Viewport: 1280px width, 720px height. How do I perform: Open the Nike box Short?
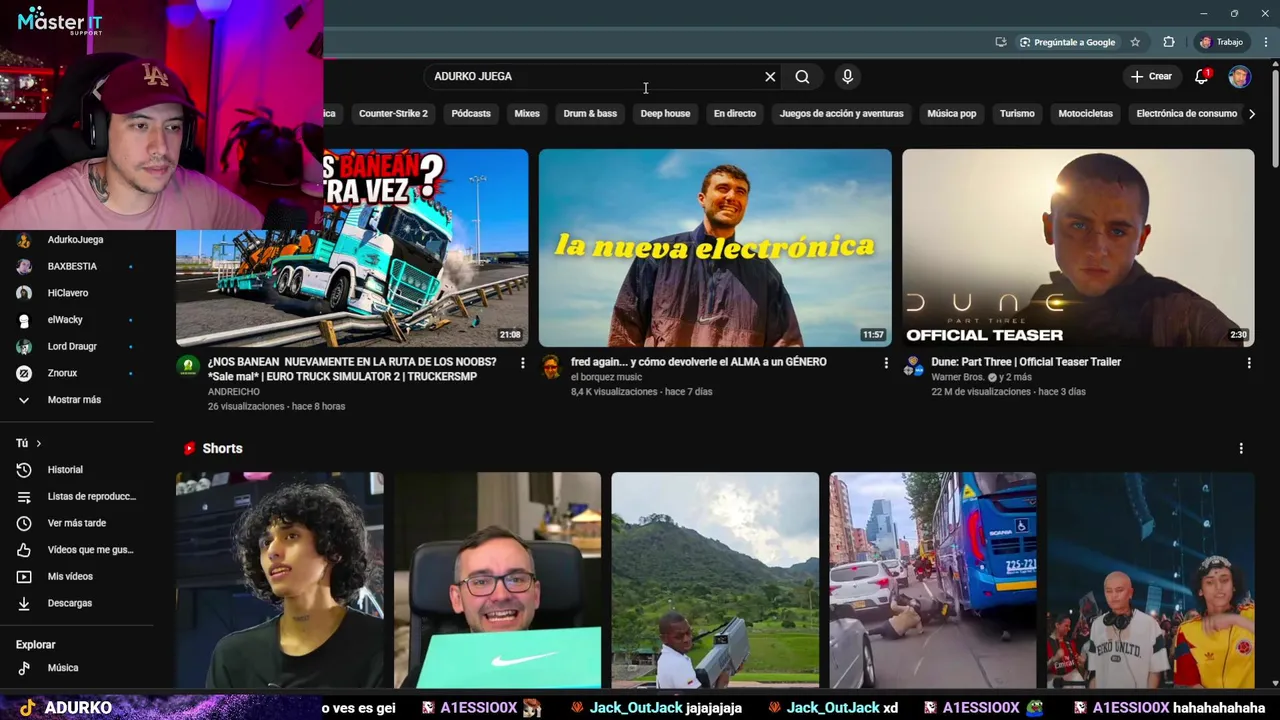(497, 581)
